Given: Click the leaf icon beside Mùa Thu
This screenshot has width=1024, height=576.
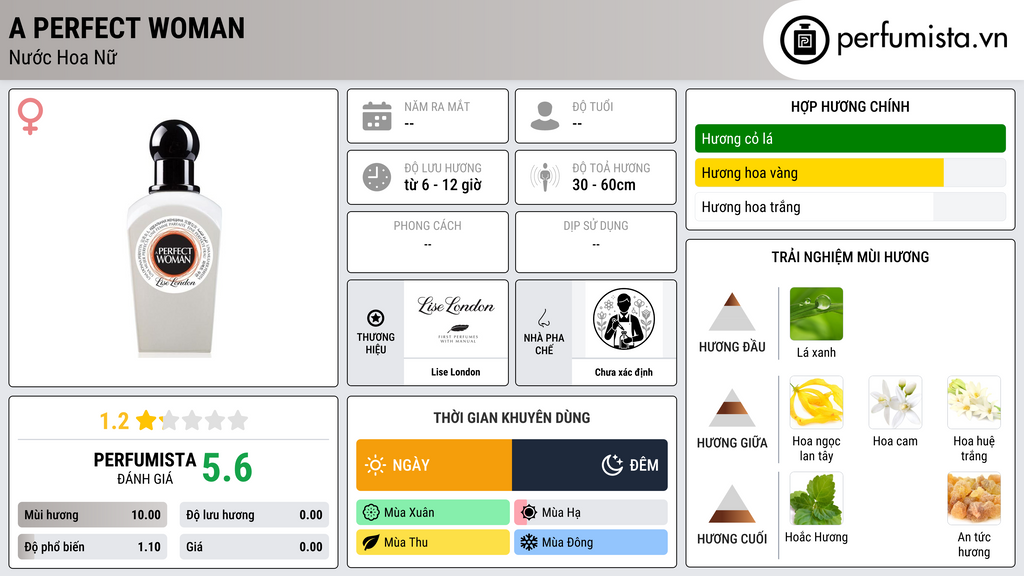Looking at the screenshot, I should point(371,542).
